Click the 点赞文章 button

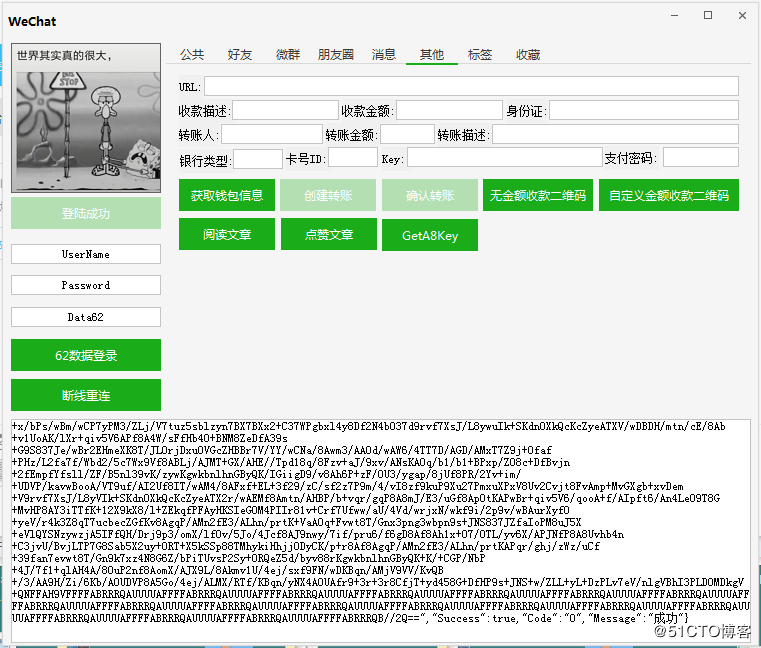[329, 234]
